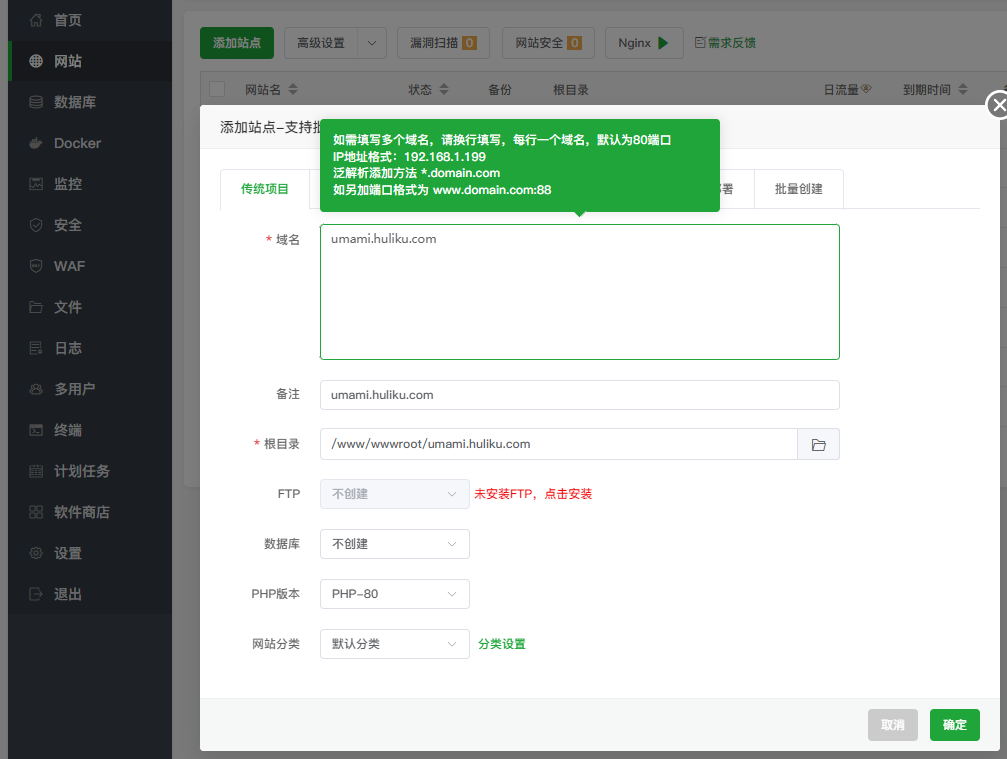Click the scheduled tasks calendar icon
Screen dimensions: 1007x759
click(x=36, y=471)
